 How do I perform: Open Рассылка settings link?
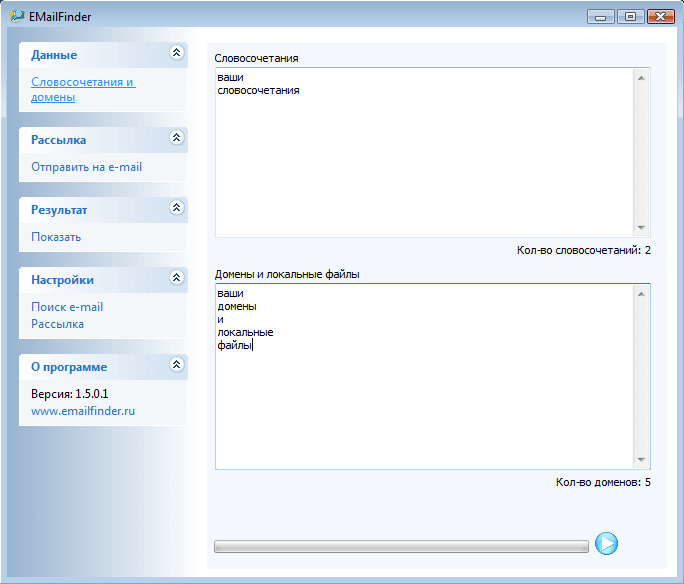pos(57,324)
